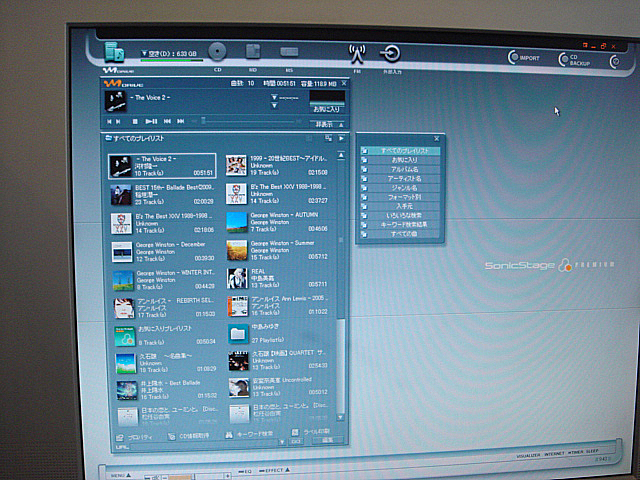This screenshot has width=640, height=480.
Task: Select アン・ルイス REBIRTH SEL album
Action: click(165, 308)
